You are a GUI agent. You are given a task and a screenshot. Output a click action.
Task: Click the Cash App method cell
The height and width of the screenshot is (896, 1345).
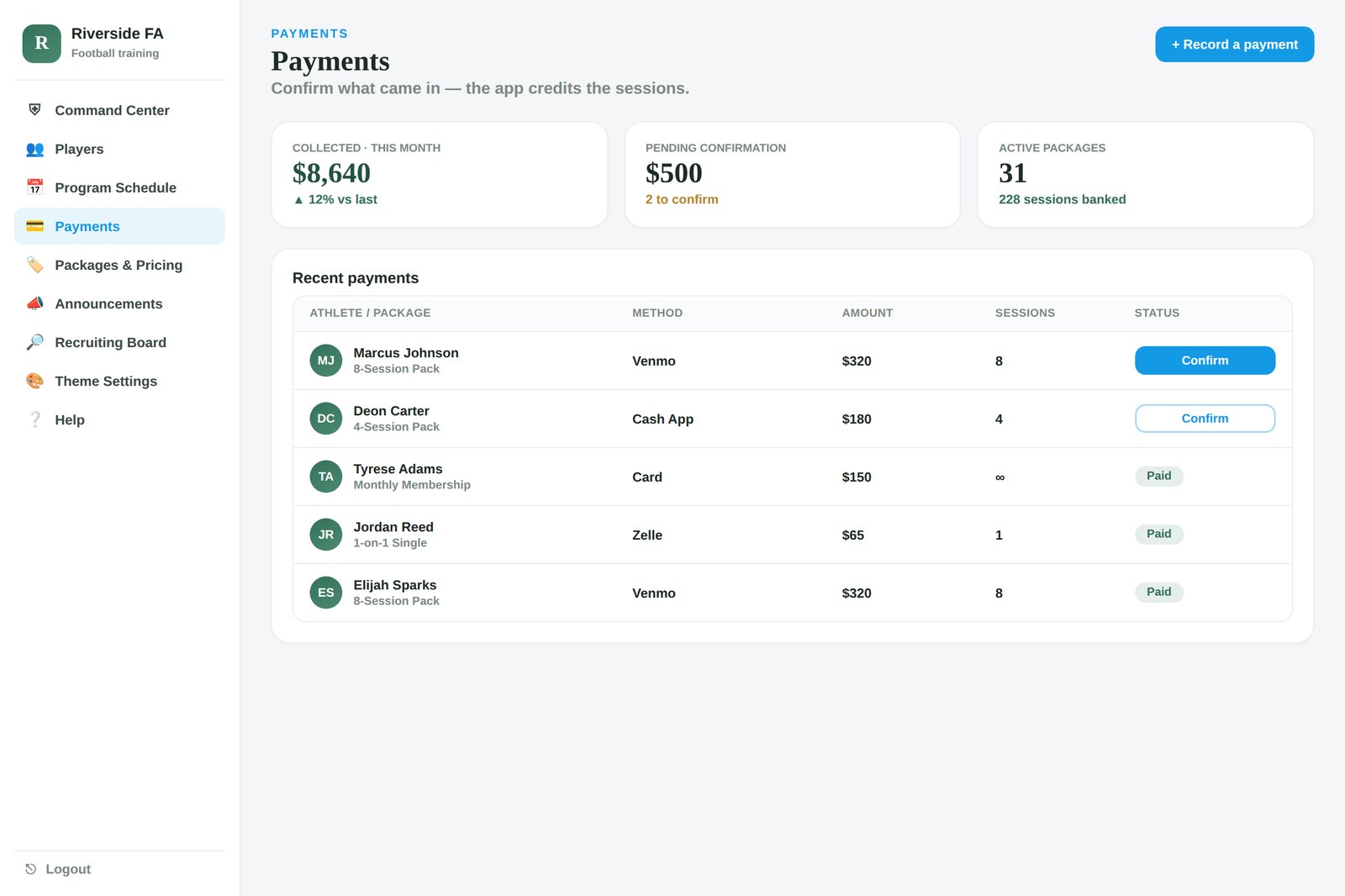coord(663,419)
